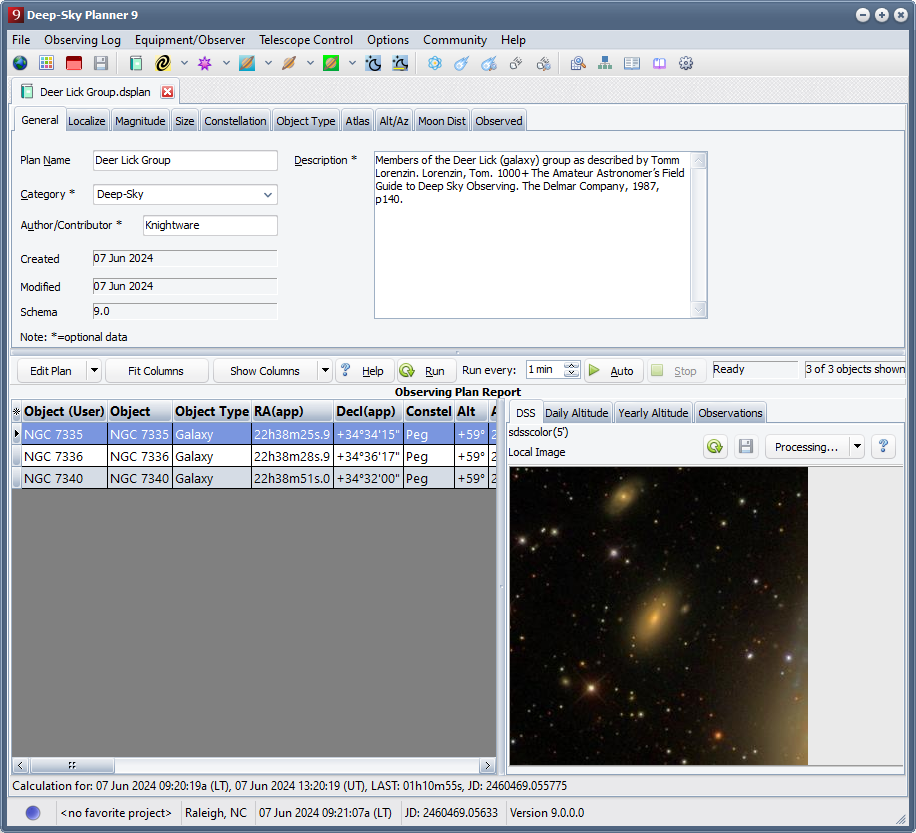Switch to the Yearly Altitude tab
The image size is (916, 833).
coord(653,413)
